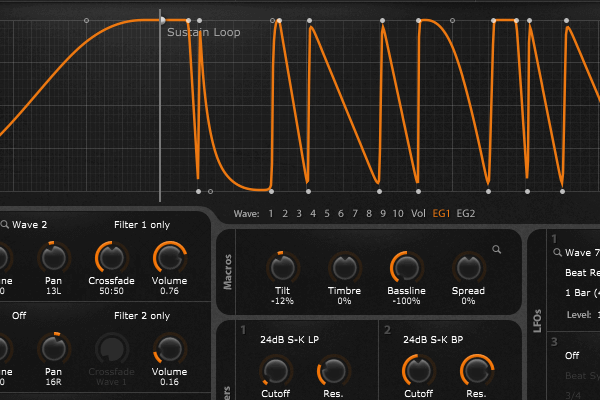600x400 pixels.
Task: Select Wave tab 8
Action: point(369,214)
